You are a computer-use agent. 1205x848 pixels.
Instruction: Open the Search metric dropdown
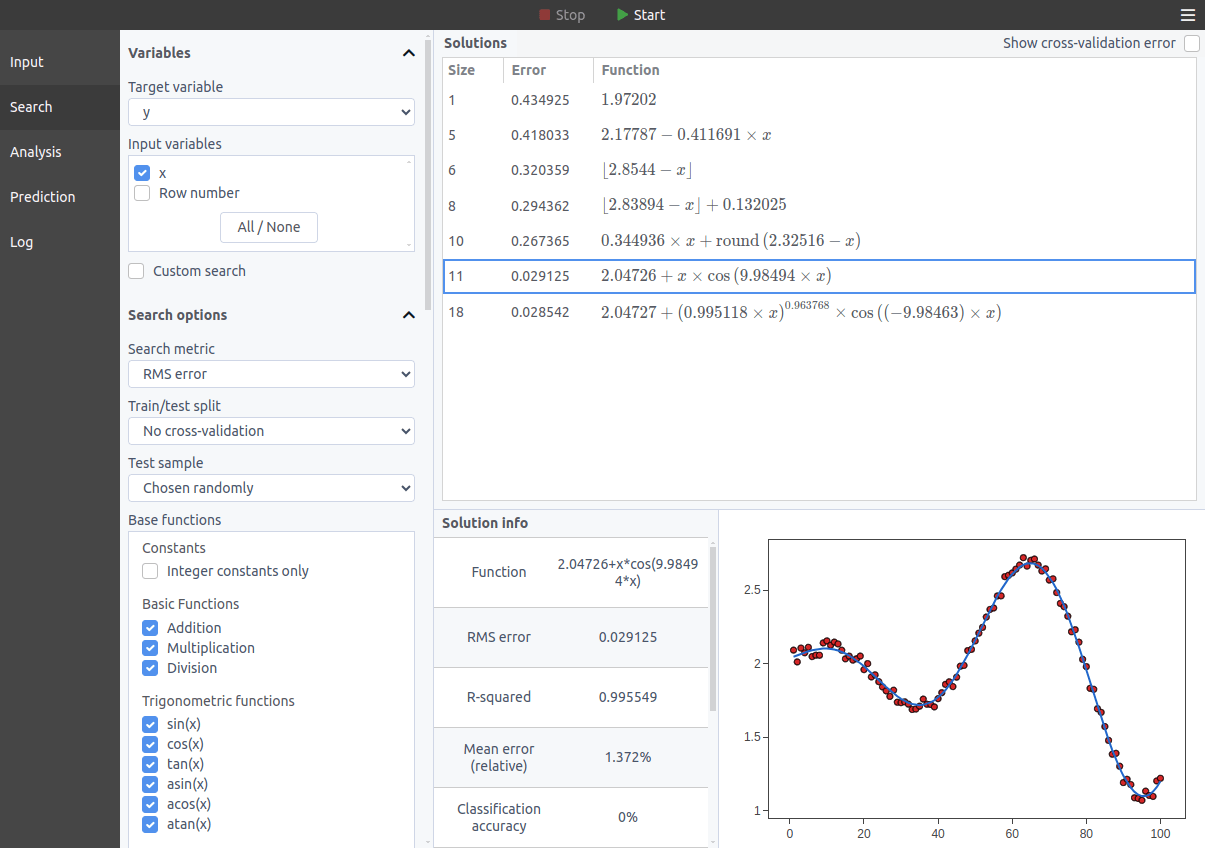pos(271,374)
